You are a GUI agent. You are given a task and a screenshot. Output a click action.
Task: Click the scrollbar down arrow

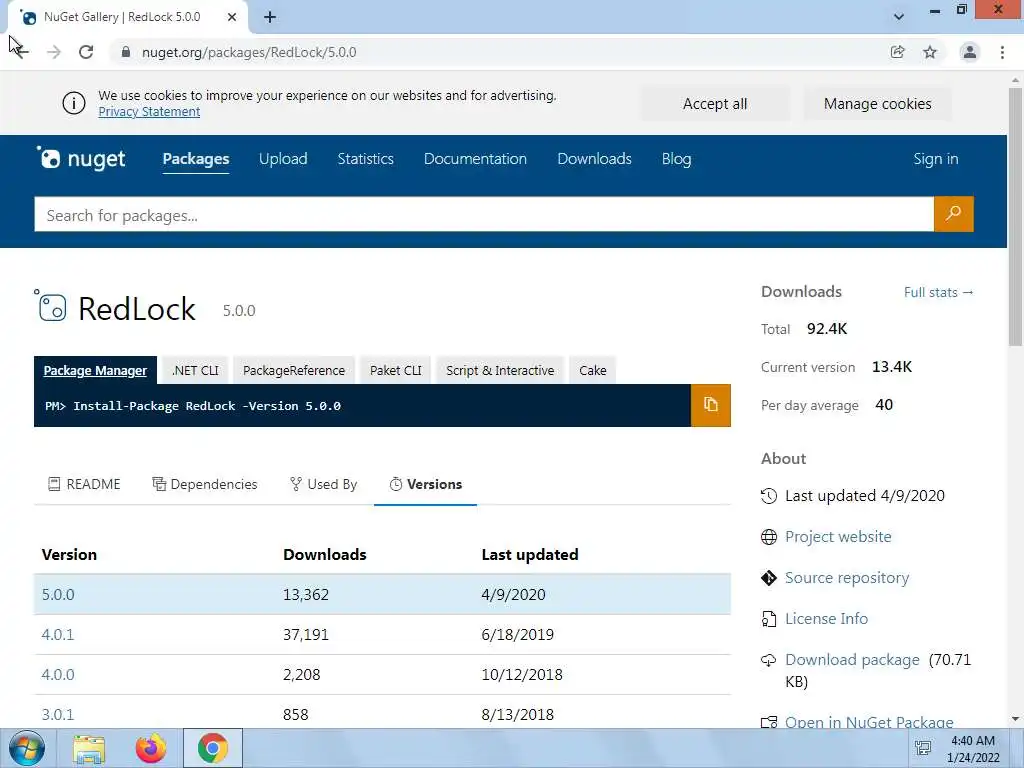tap(1016, 719)
